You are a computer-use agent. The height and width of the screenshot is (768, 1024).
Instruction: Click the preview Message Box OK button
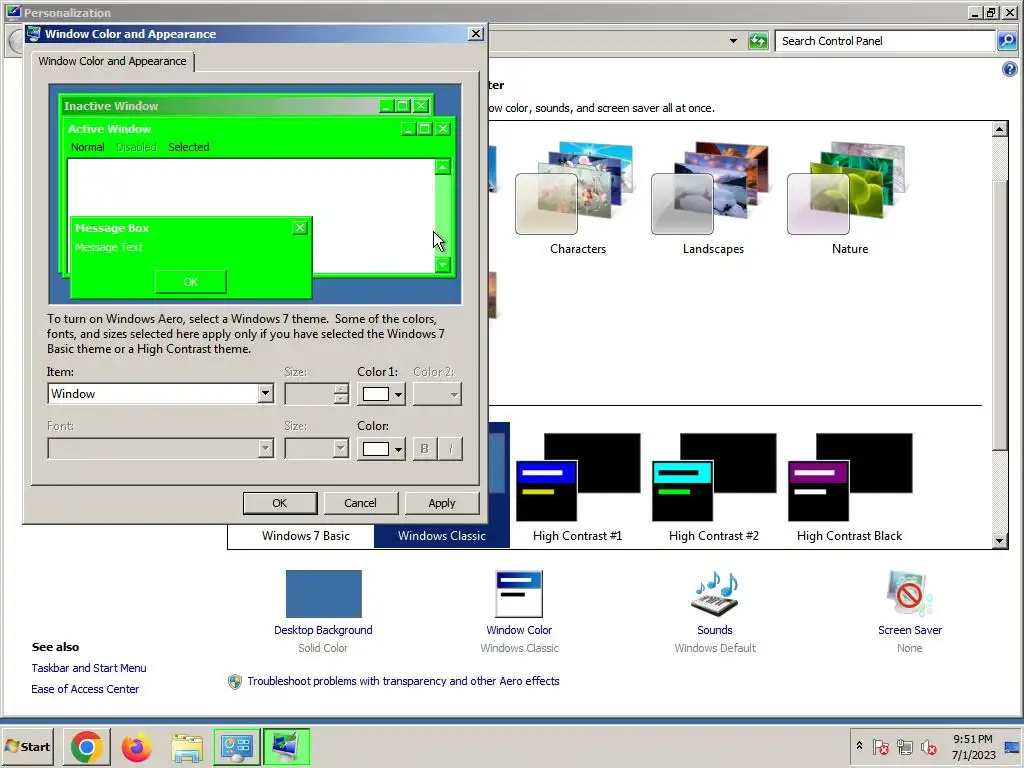[191, 282]
